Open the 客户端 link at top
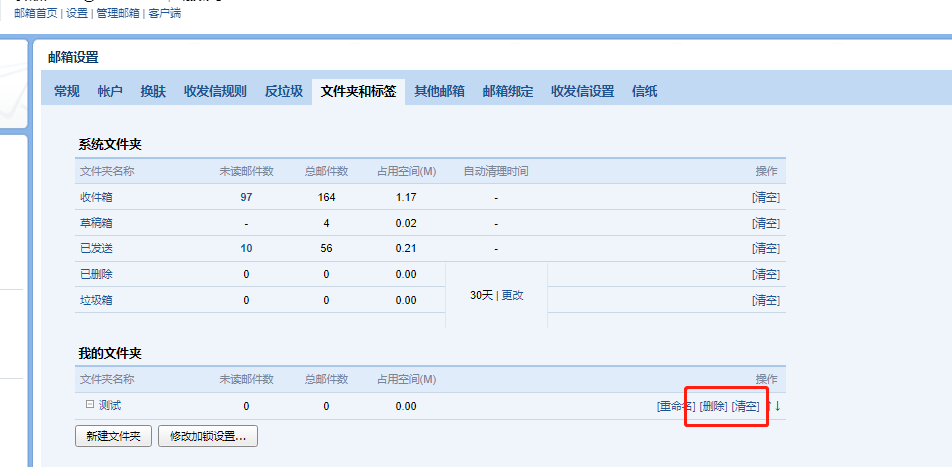 [165, 13]
